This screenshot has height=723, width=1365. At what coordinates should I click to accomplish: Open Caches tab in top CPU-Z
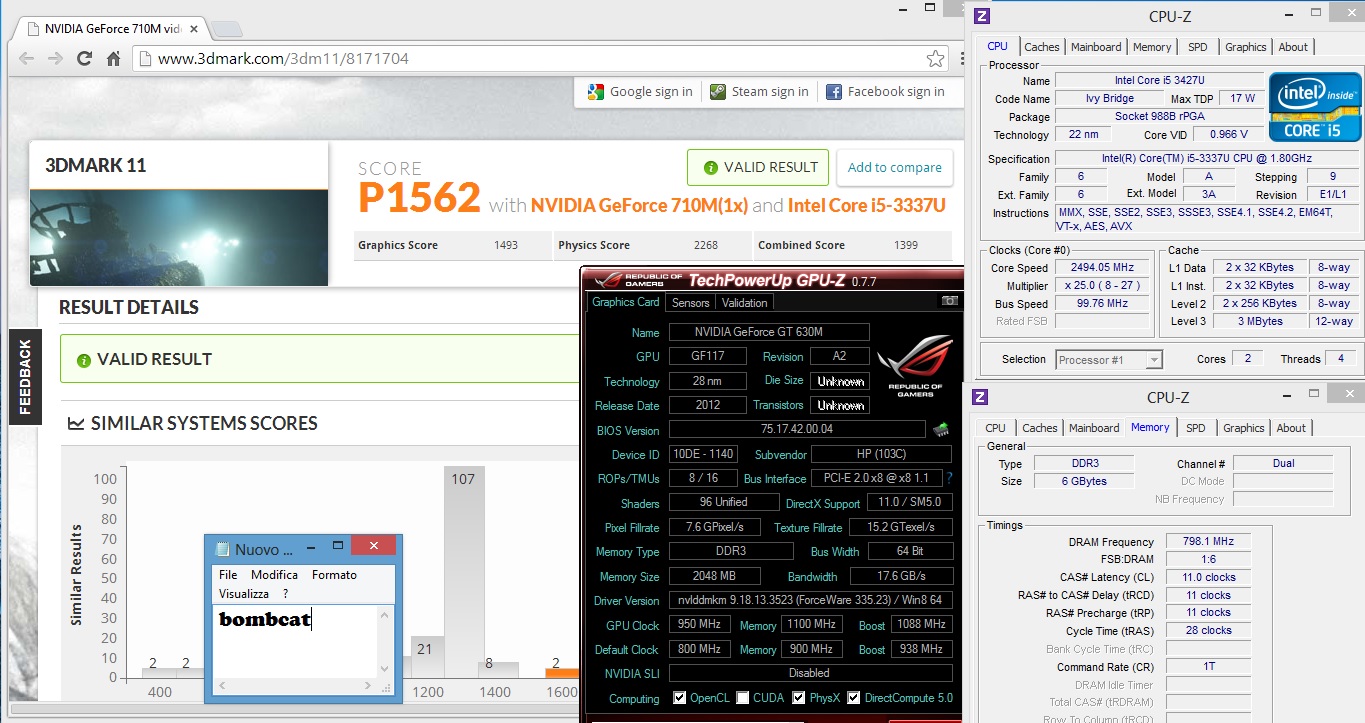pyautogui.click(x=1042, y=47)
